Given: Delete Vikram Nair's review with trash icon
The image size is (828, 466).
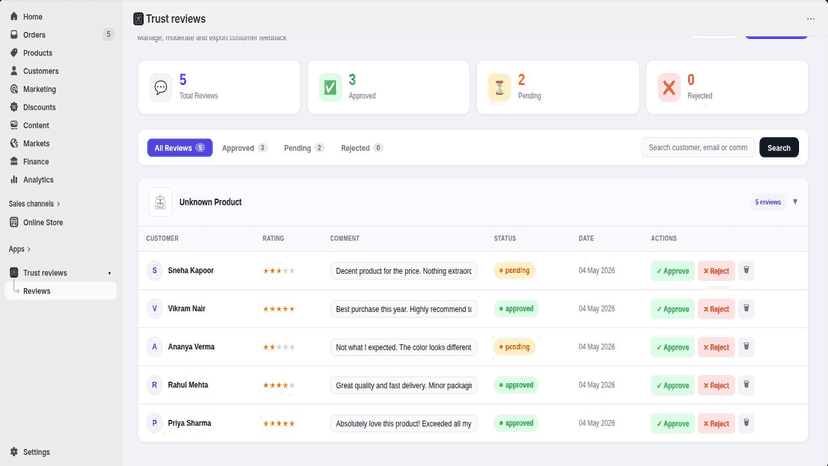Looking at the screenshot, I should click(x=746, y=308).
